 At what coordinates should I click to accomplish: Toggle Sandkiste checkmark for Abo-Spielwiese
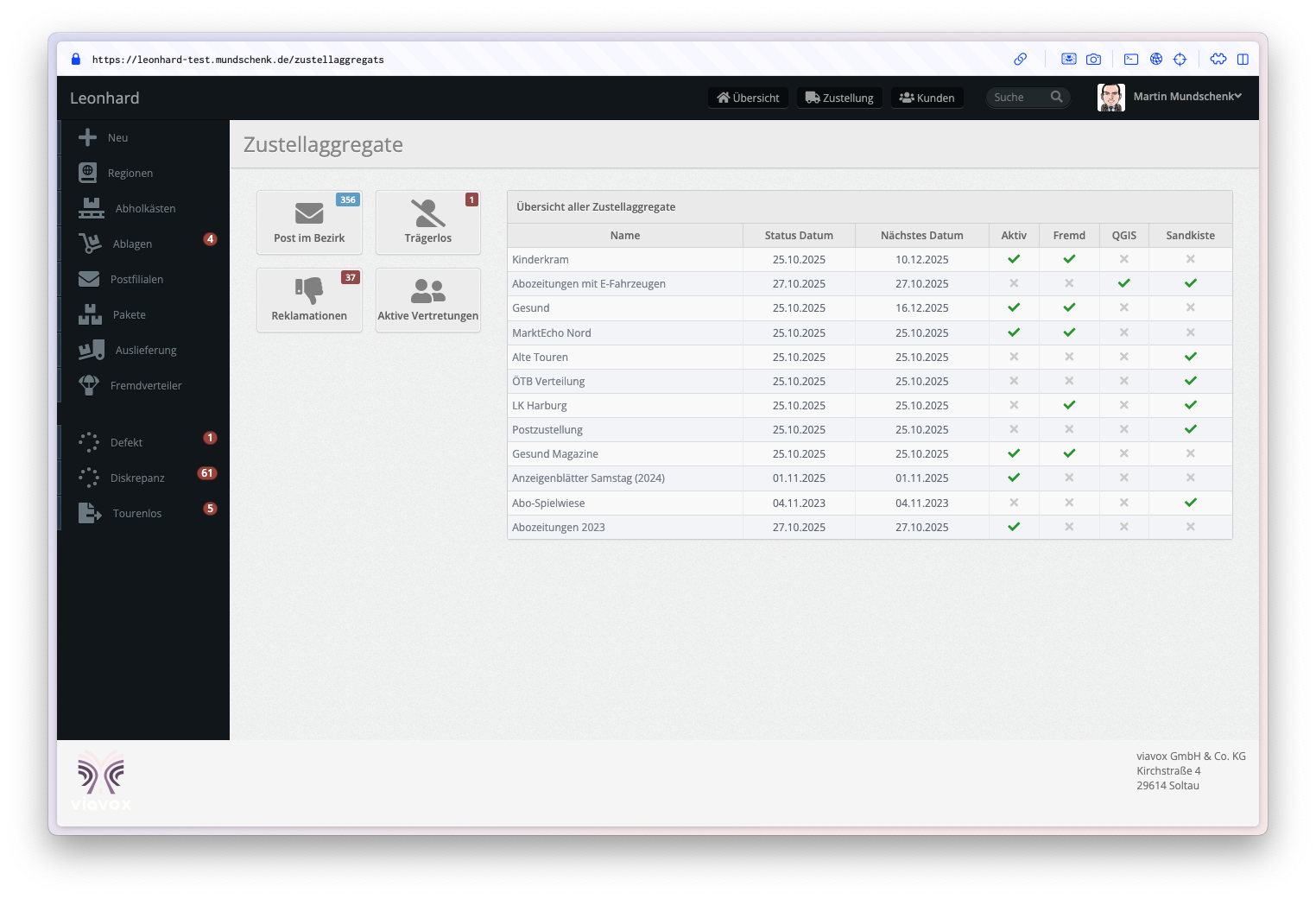pyautogui.click(x=1190, y=503)
